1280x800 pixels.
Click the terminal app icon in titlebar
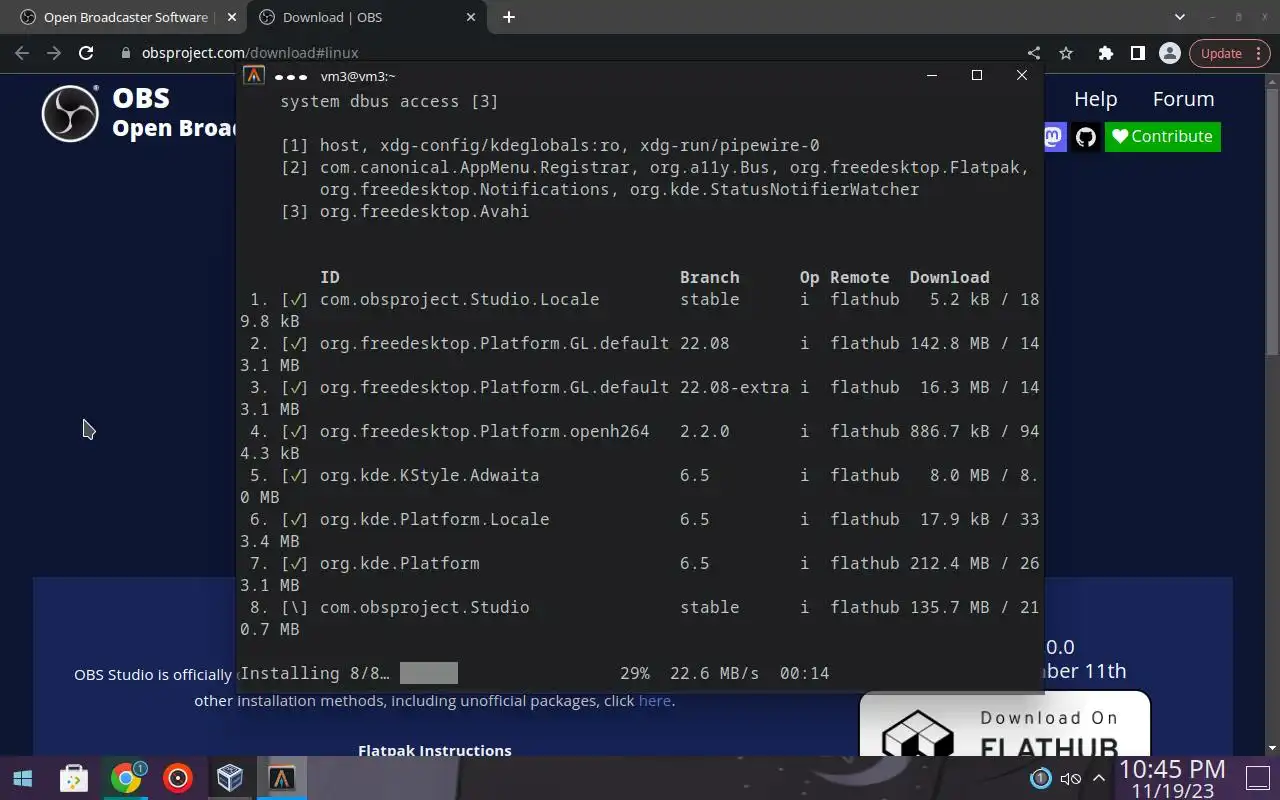click(x=254, y=76)
